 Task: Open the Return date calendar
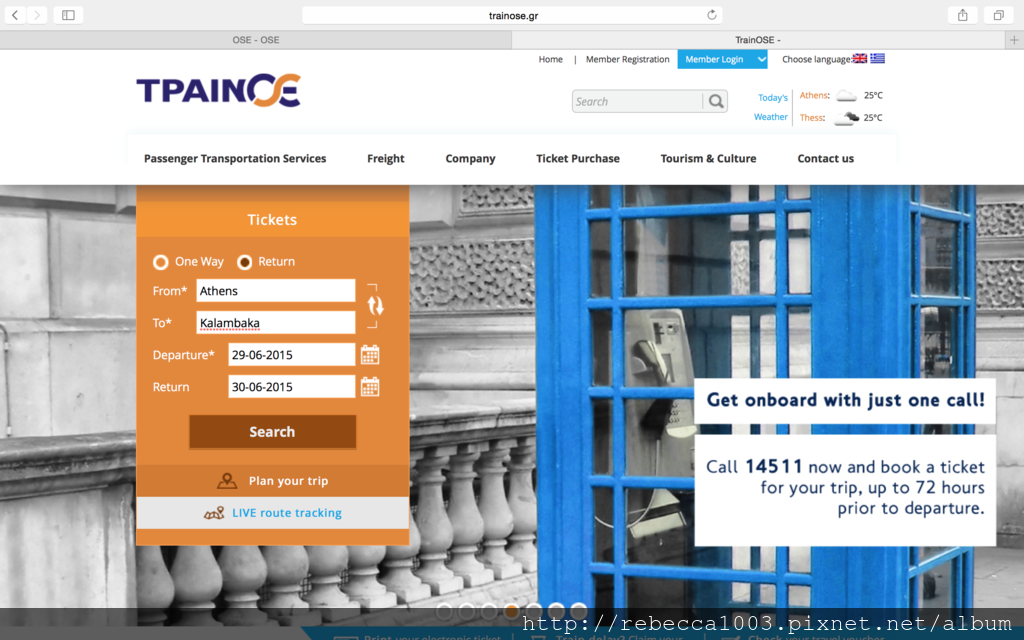coord(370,387)
